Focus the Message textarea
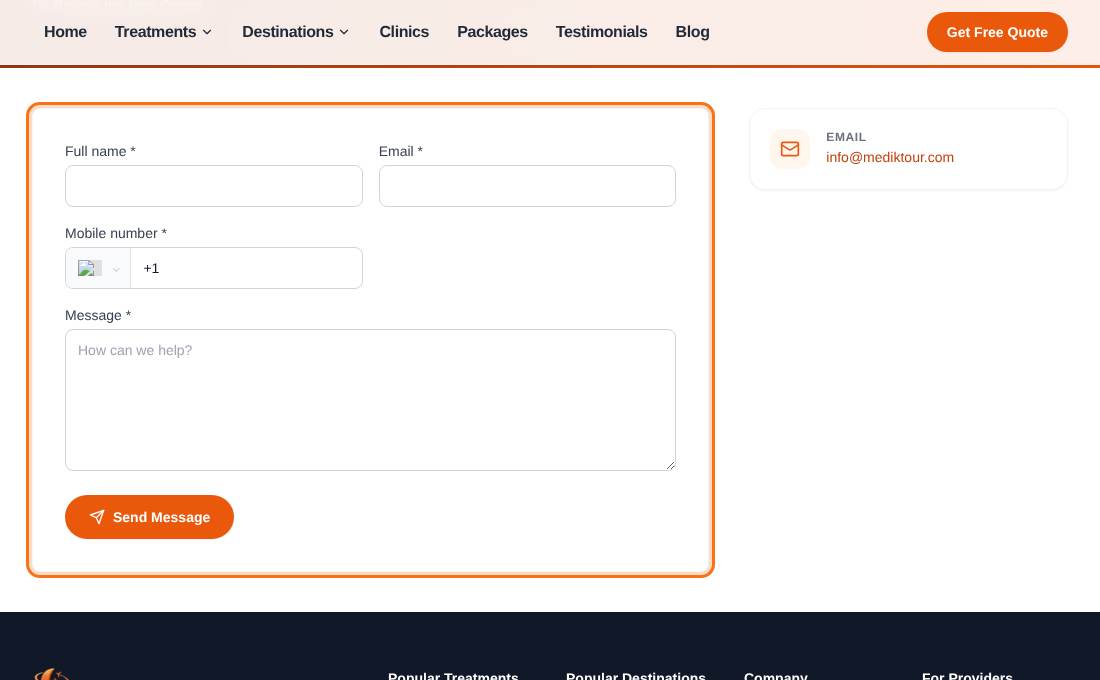 pos(370,400)
